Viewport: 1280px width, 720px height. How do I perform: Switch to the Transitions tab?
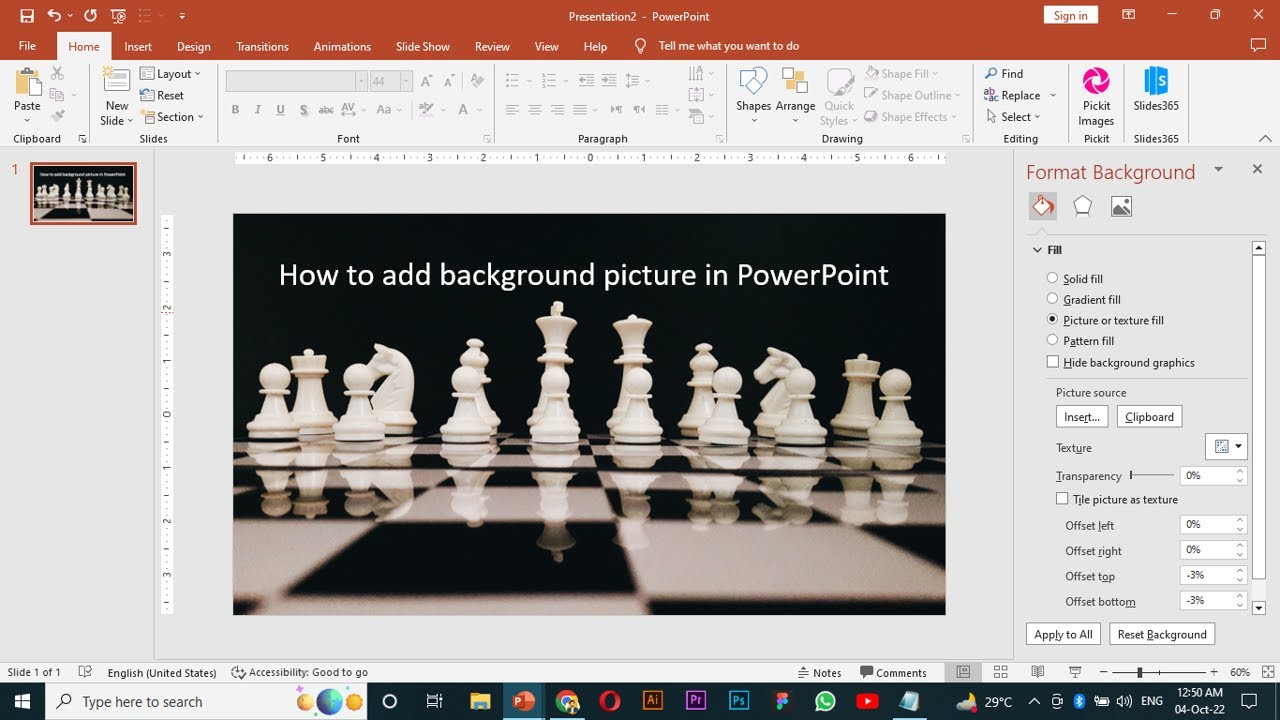pyautogui.click(x=262, y=46)
